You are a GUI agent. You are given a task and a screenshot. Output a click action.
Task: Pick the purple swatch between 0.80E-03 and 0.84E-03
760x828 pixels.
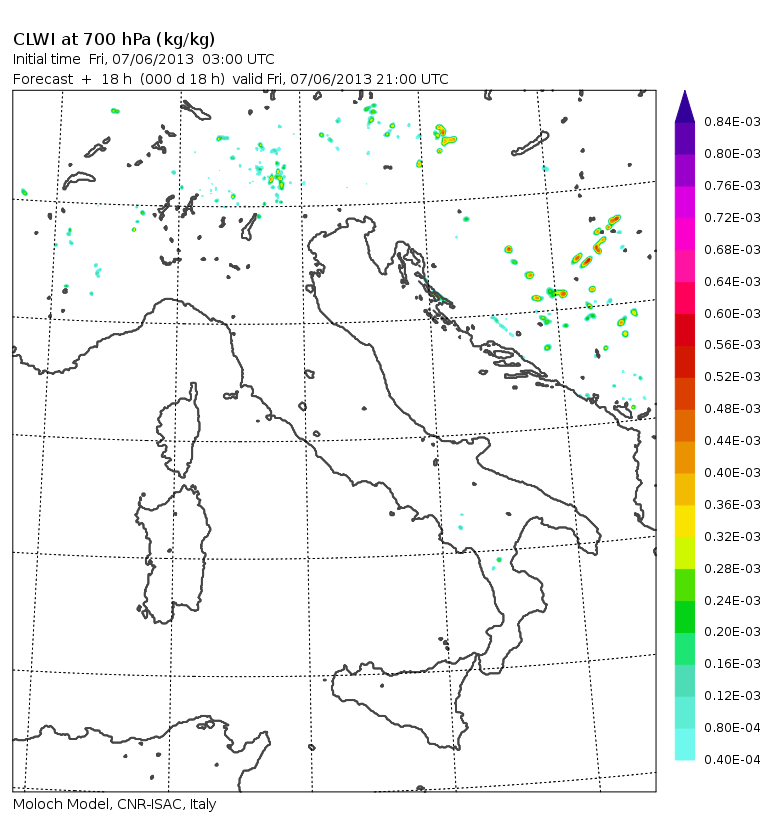[684, 138]
